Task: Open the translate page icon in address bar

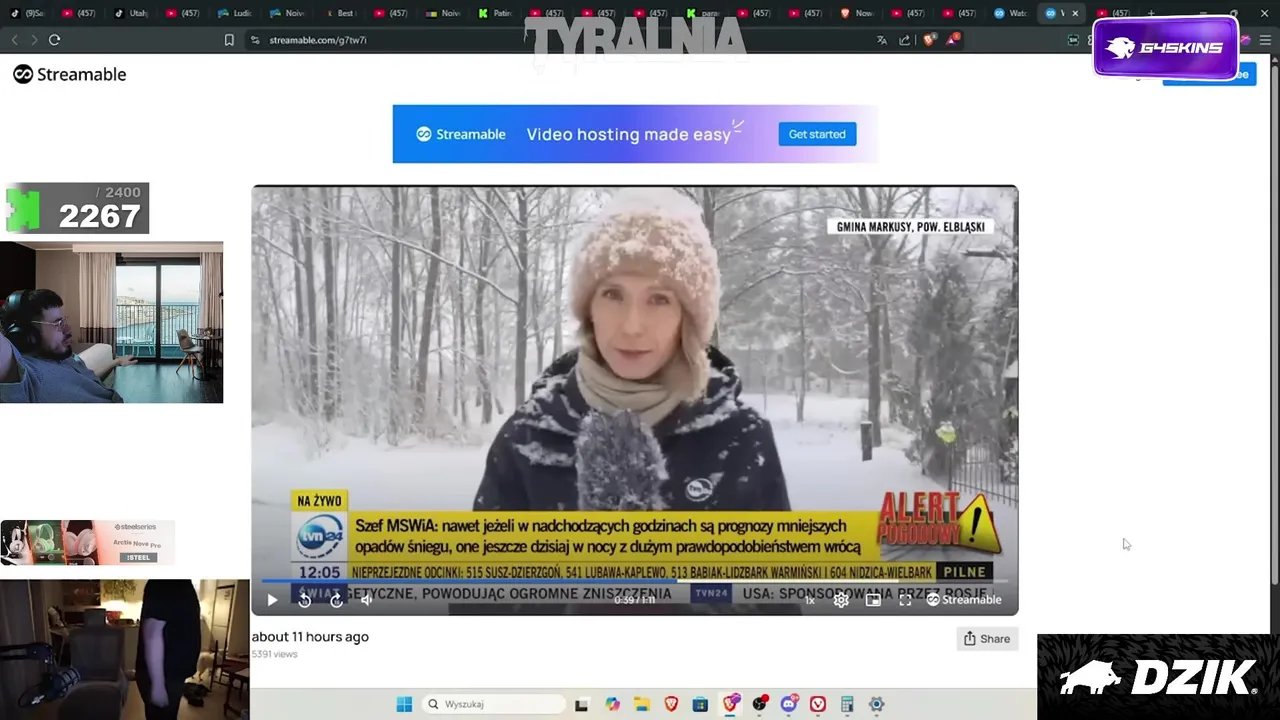Action: pos(882,40)
